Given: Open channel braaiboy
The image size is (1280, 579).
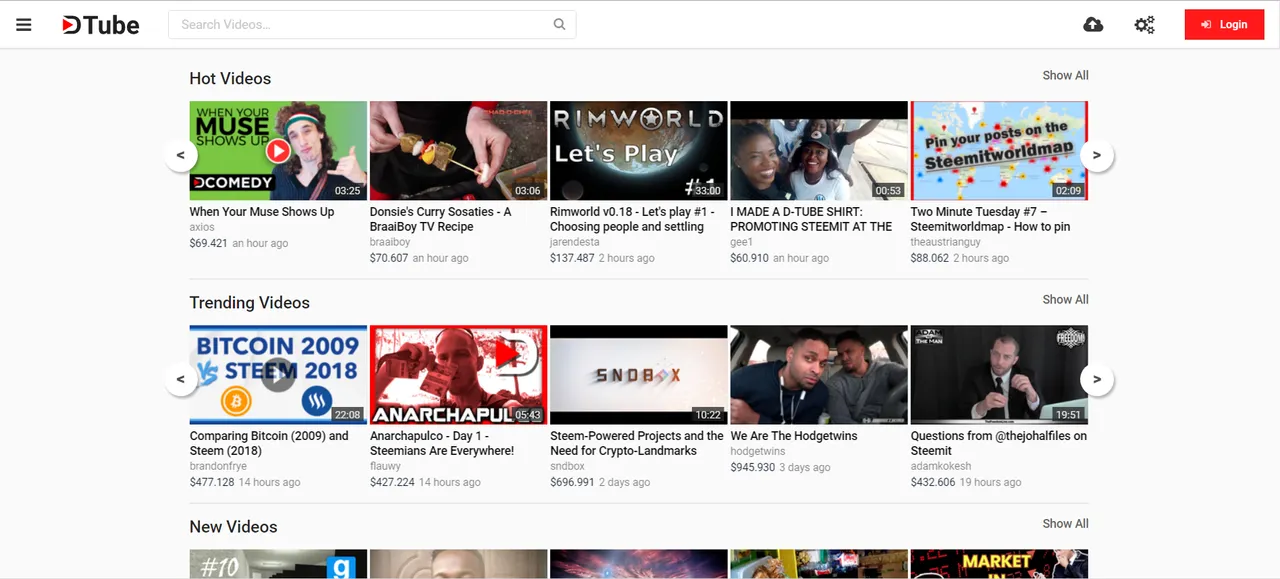Looking at the screenshot, I should 390,242.
